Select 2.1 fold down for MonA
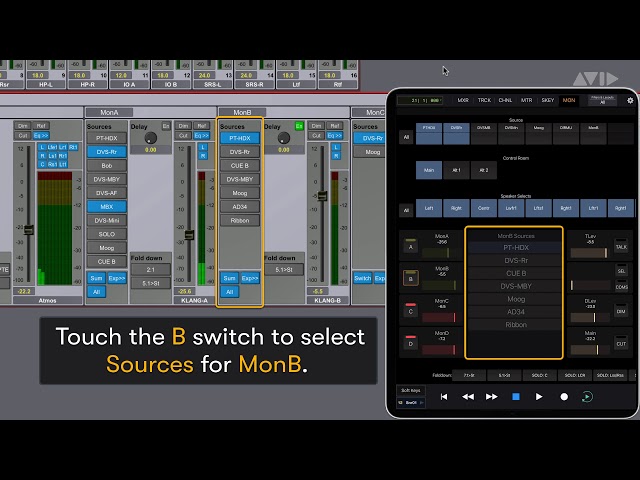The image size is (640, 480). pyautogui.click(x=151, y=269)
